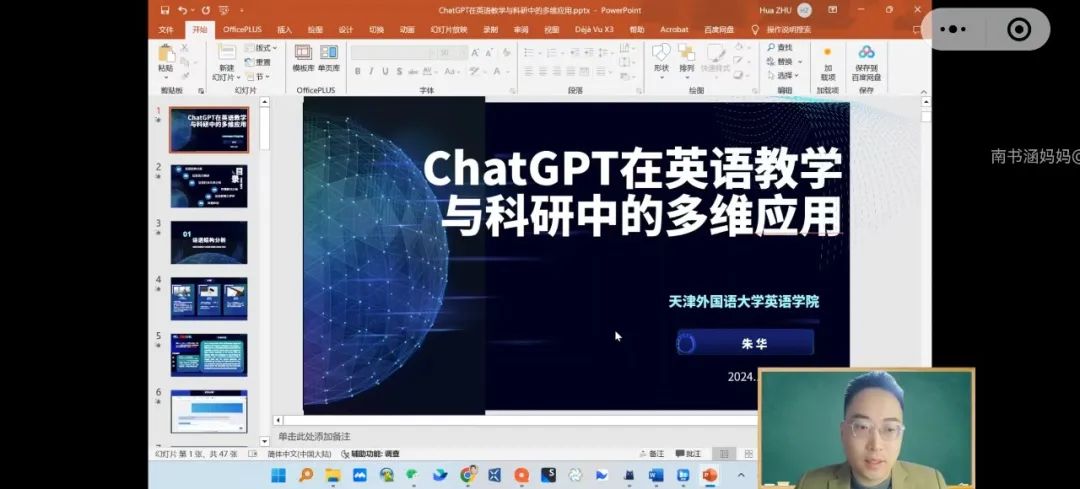Toggle italic formatting

click(x=371, y=71)
